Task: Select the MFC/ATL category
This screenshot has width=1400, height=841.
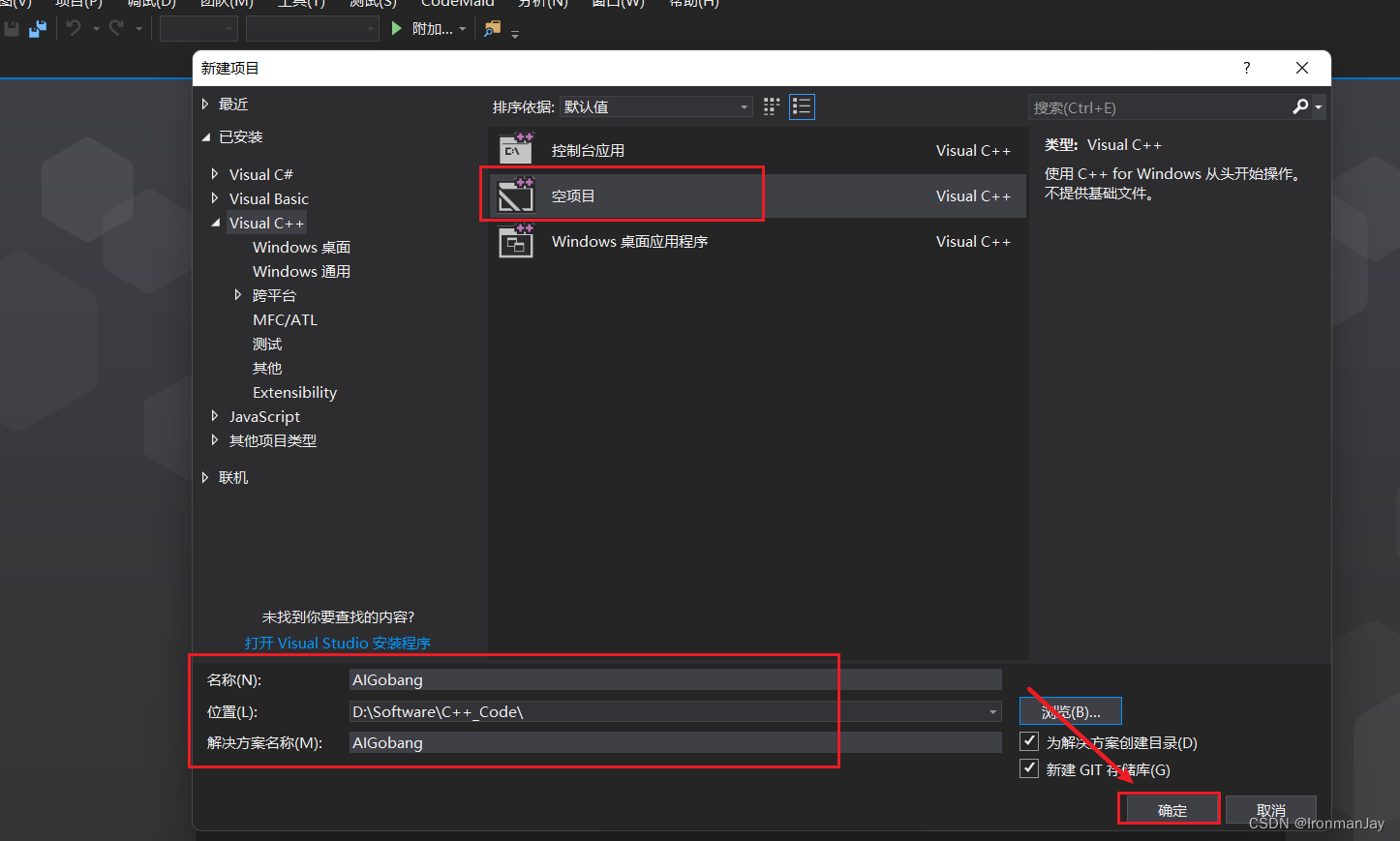Action: [285, 319]
